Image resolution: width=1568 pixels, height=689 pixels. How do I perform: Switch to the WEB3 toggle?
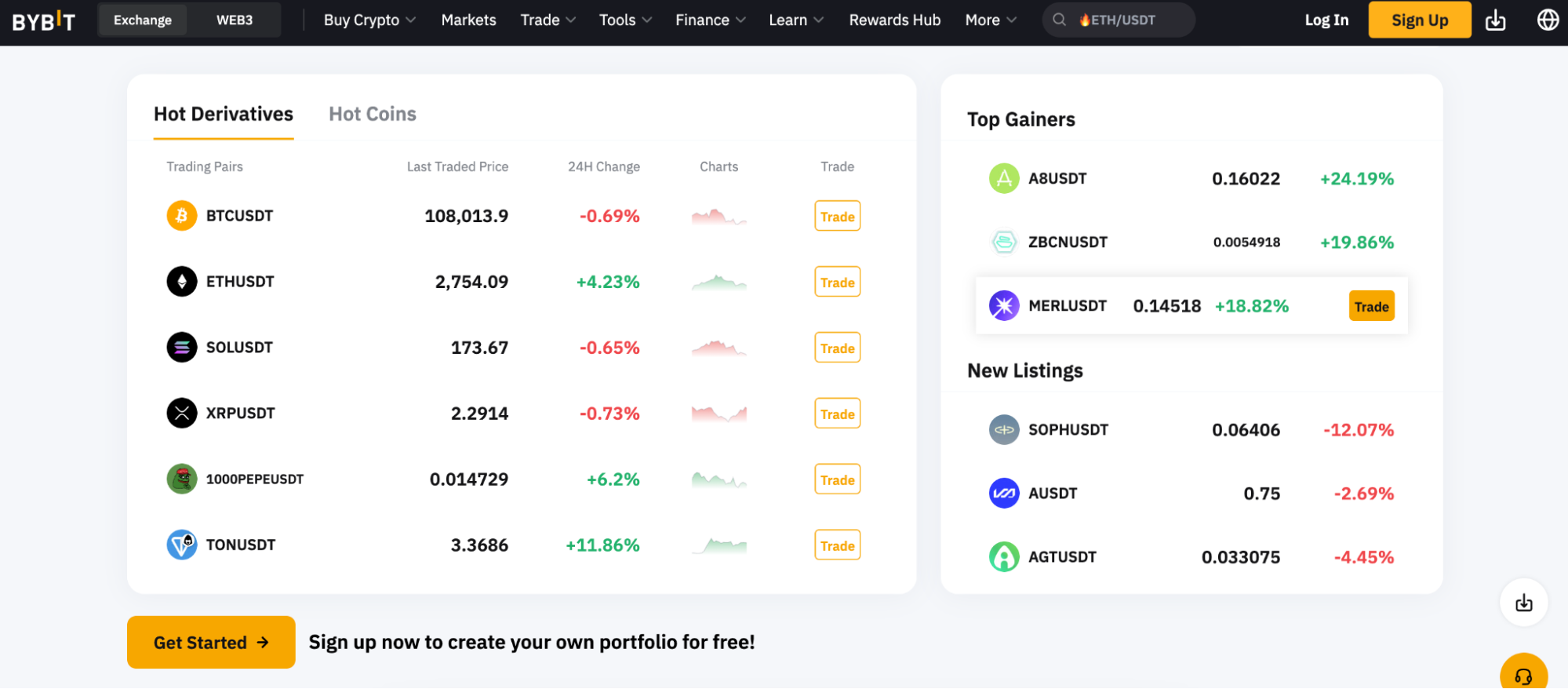tap(235, 20)
